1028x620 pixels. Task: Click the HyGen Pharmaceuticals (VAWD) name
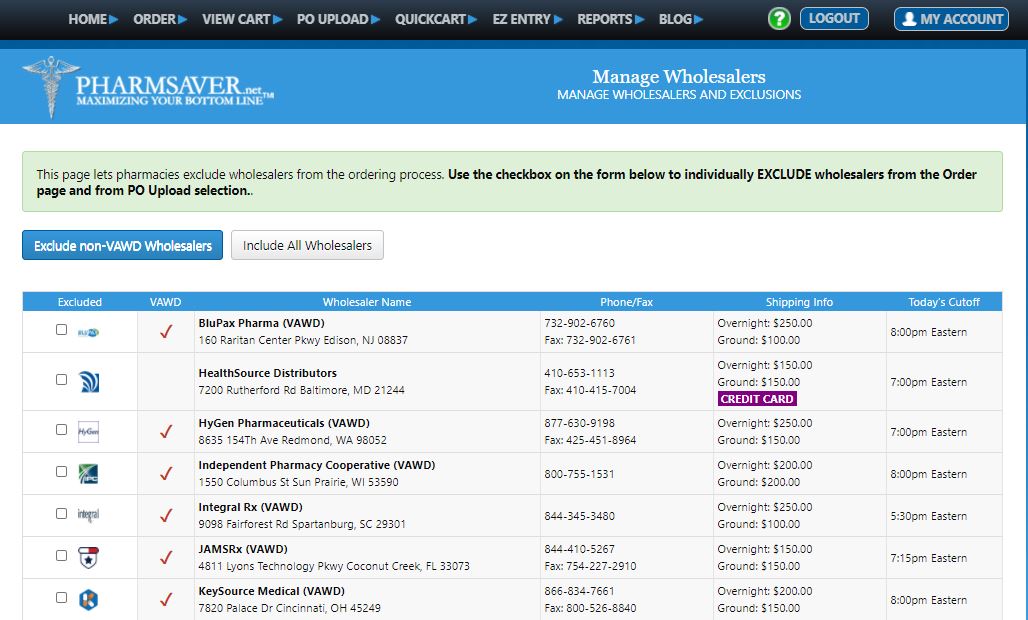284,423
